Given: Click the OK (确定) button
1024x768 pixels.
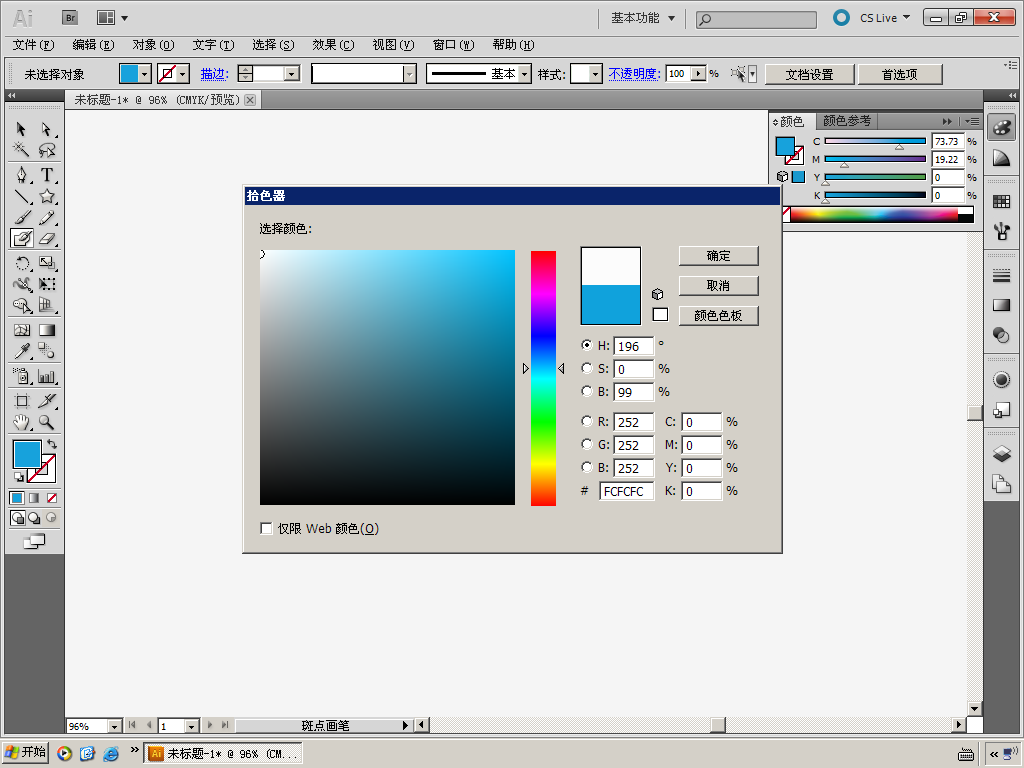Looking at the screenshot, I should [x=718, y=256].
